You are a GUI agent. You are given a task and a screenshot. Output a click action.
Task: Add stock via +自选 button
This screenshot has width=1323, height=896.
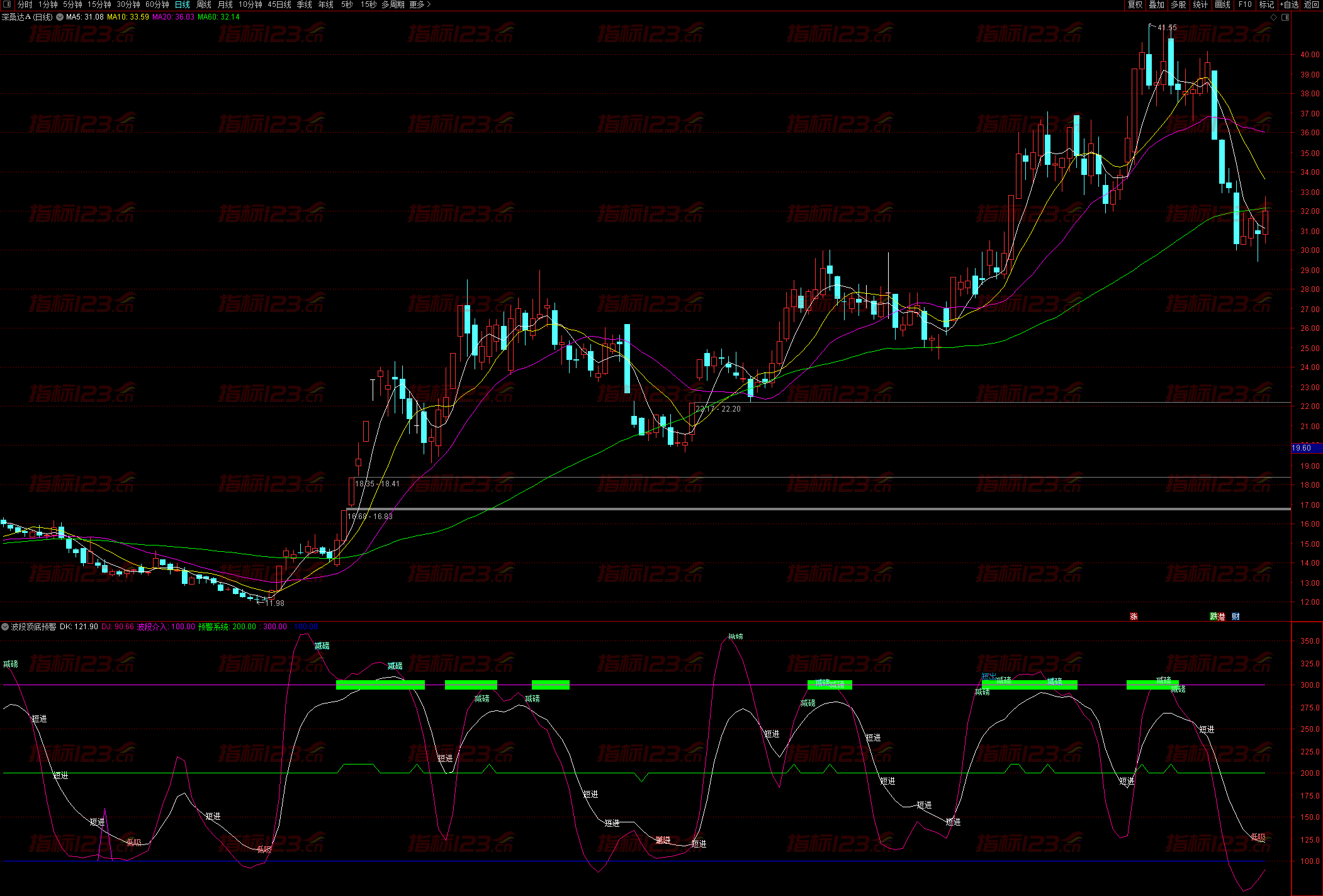1289,4
